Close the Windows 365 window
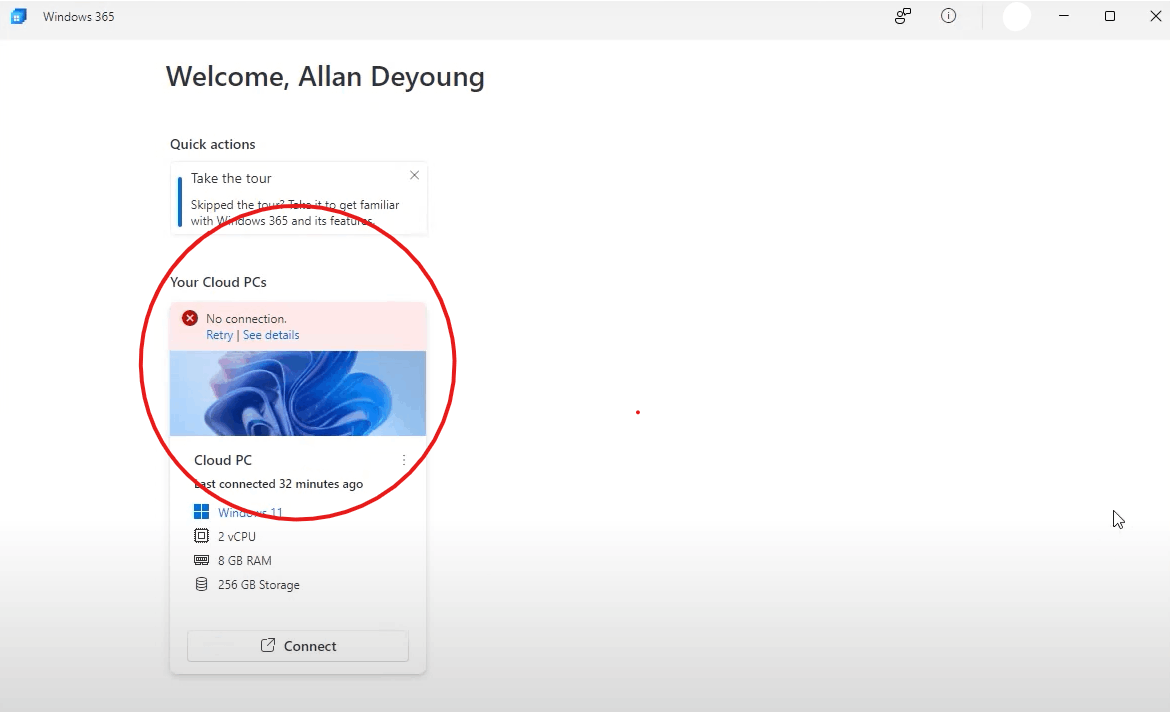Image resolution: width=1170 pixels, height=712 pixels. tap(1155, 16)
